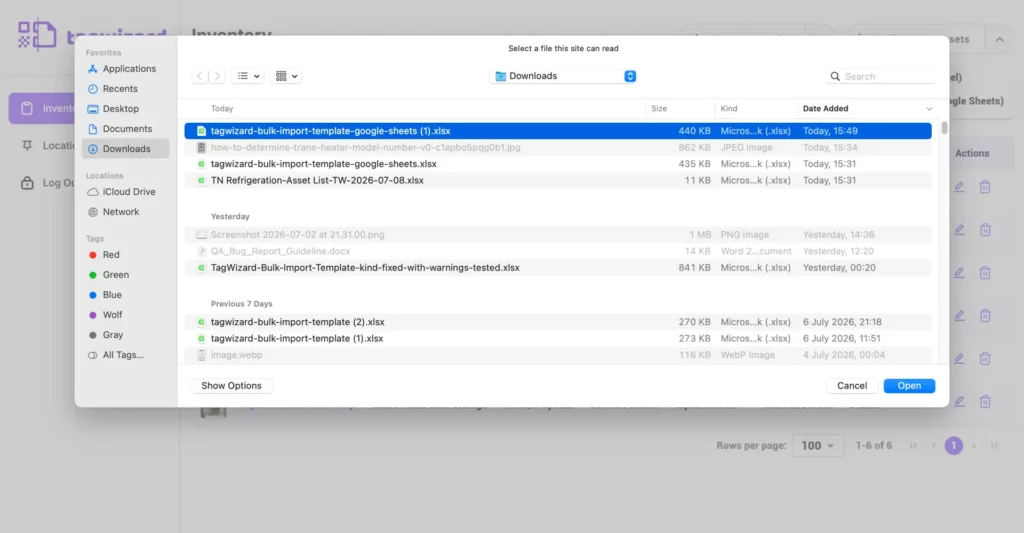Sort by the Date Added column
Screen dimensions: 1024x533
825,108
